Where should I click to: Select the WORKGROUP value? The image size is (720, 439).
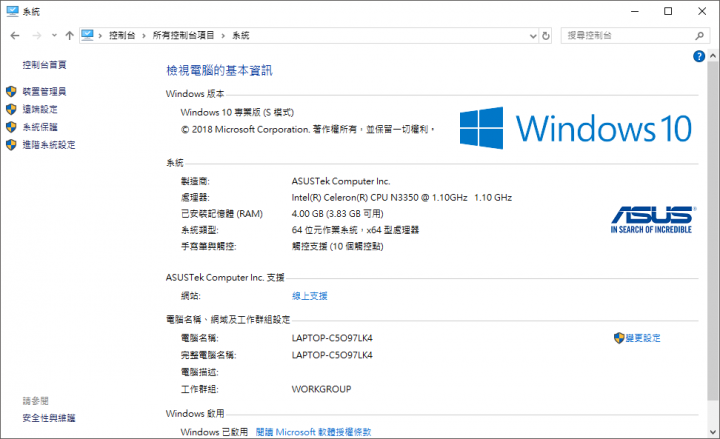pos(321,389)
